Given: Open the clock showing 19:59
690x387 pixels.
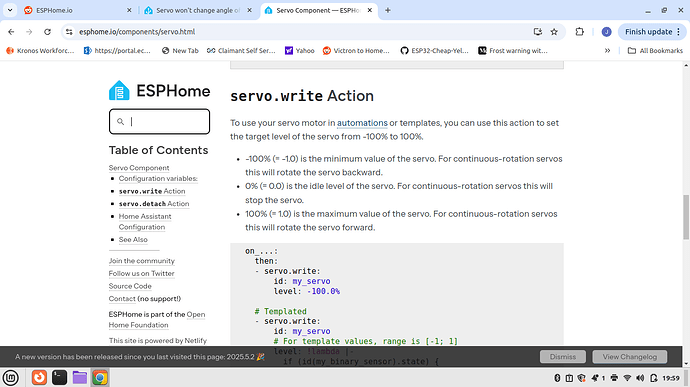Looking at the screenshot, I should 671,378.
